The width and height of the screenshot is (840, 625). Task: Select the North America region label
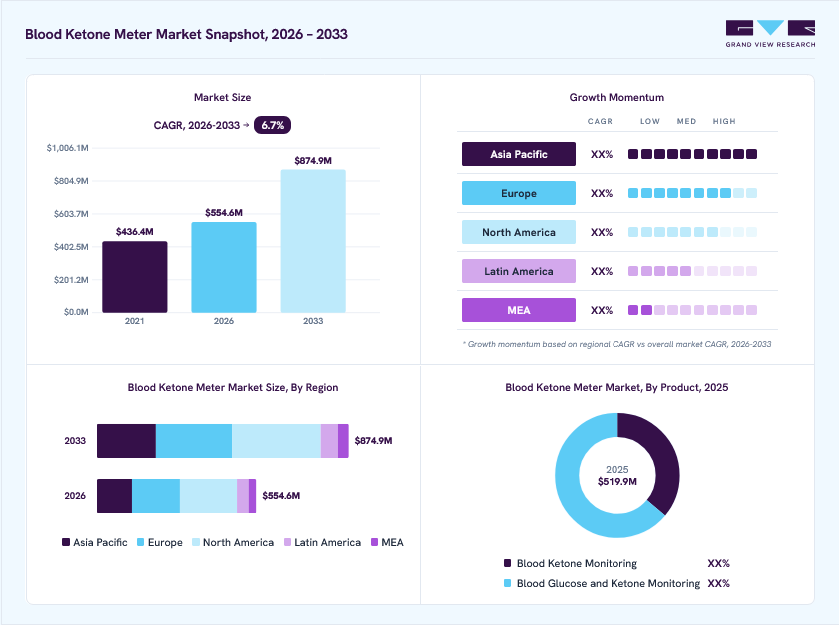[x=519, y=232]
